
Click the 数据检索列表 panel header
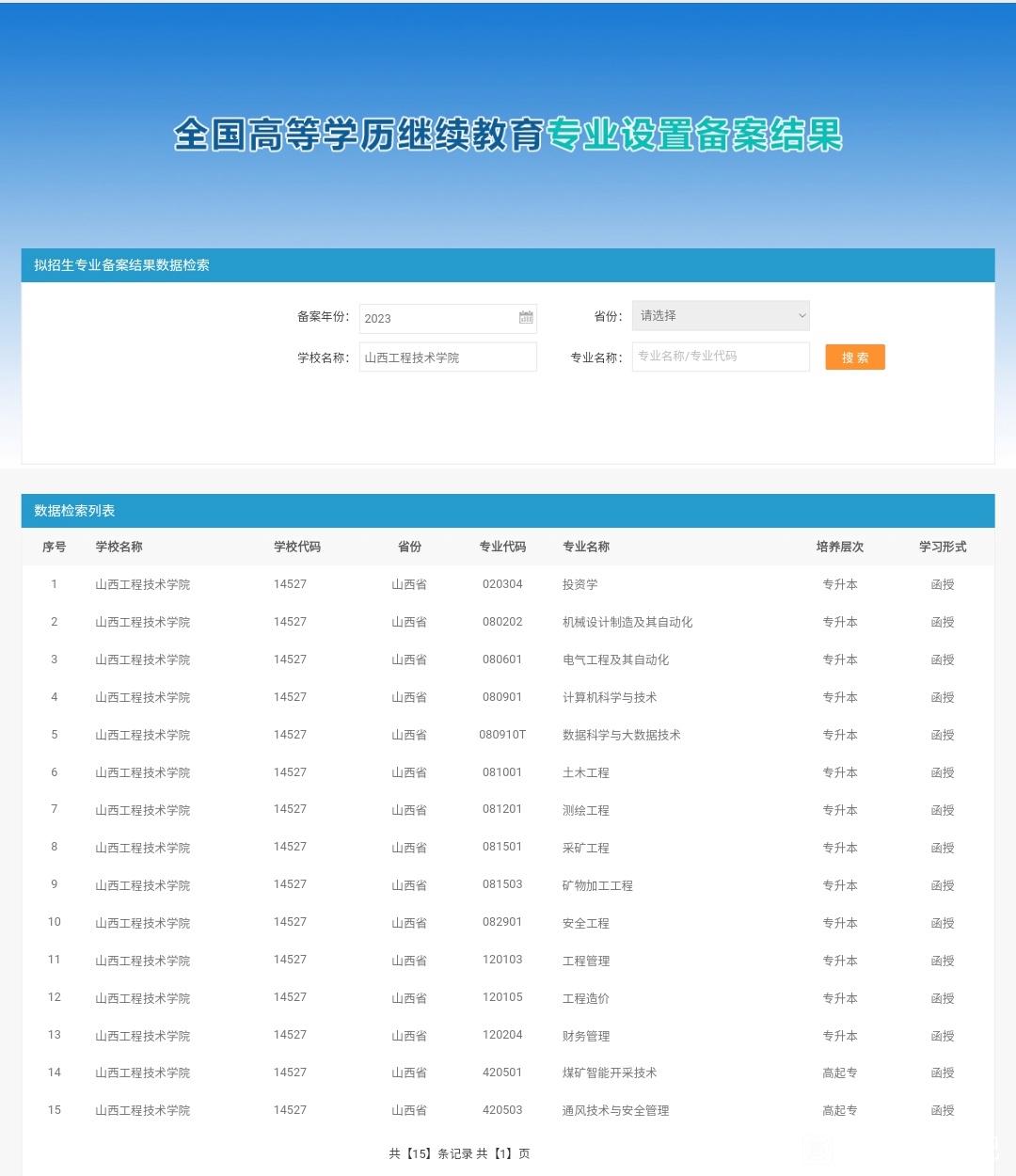click(508, 511)
